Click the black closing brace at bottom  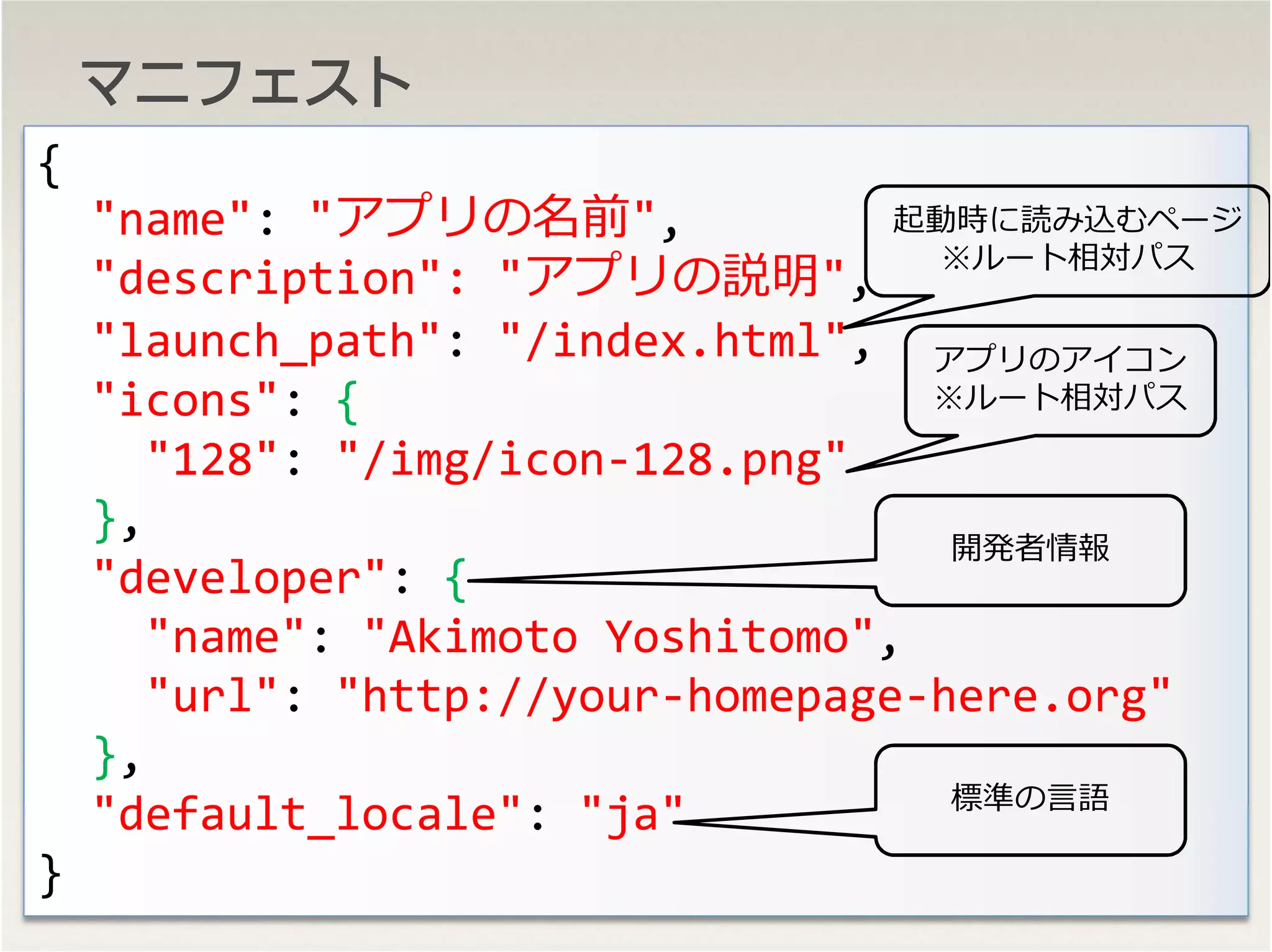(x=50, y=876)
